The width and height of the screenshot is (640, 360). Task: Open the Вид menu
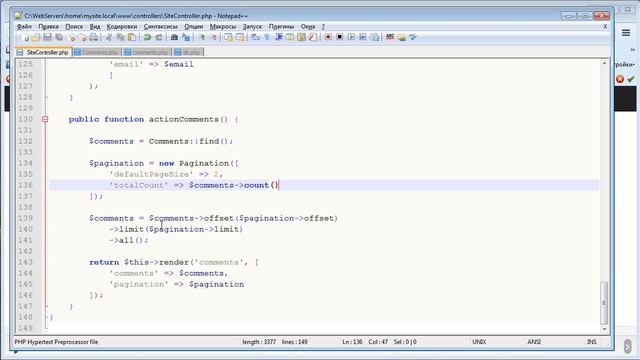click(95, 27)
